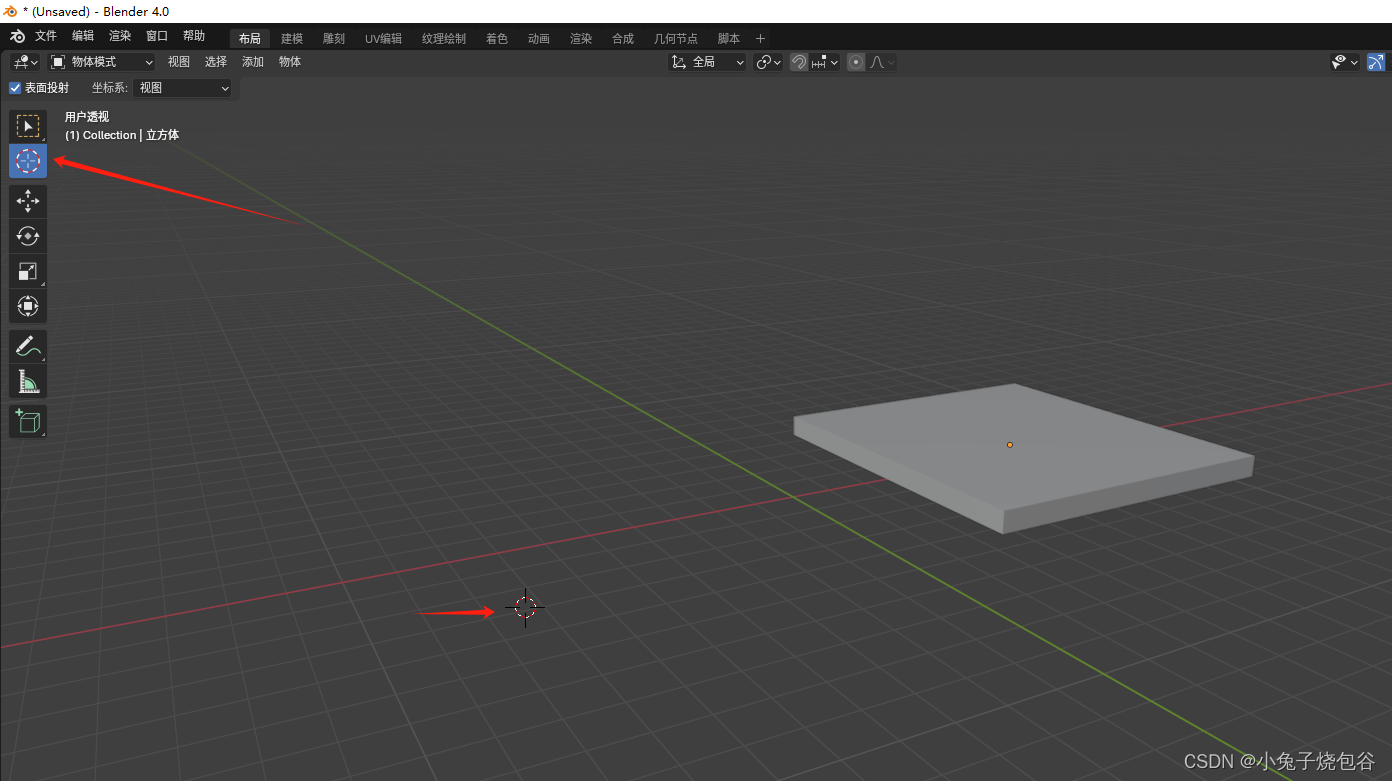Open the viewport 物体 menu
1392x781 pixels.
click(290, 62)
